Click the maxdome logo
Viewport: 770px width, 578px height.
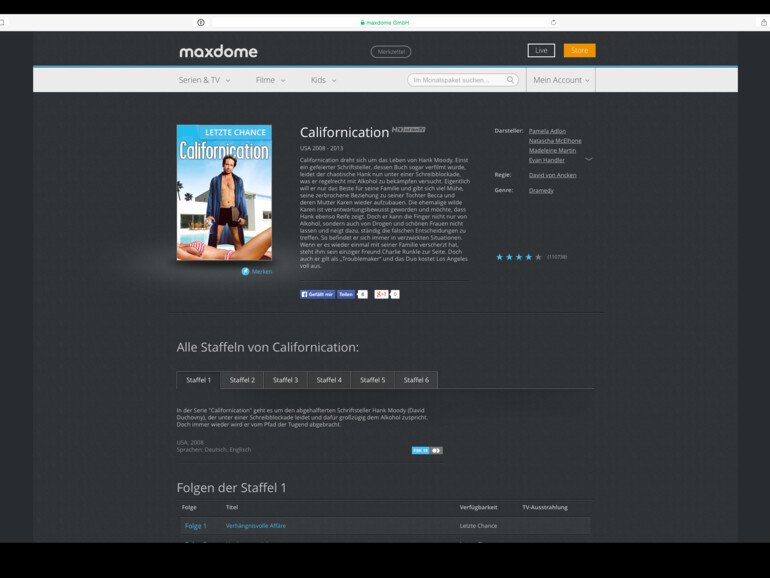pyautogui.click(x=218, y=51)
